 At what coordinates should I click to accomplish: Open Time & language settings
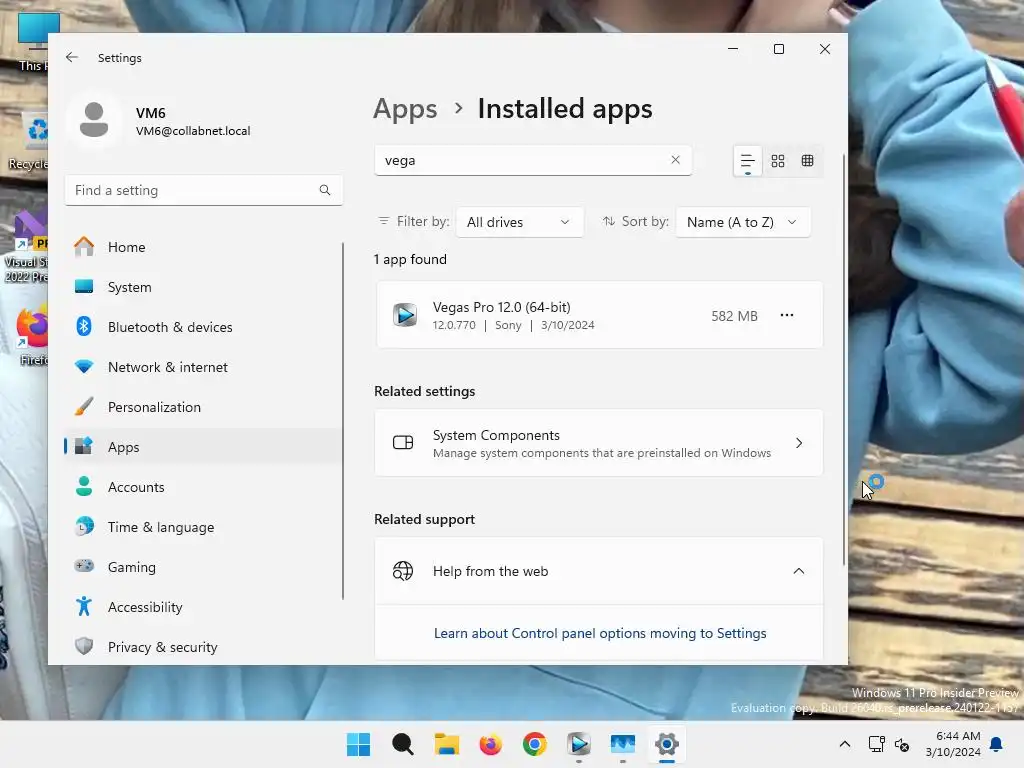pos(203,527)
